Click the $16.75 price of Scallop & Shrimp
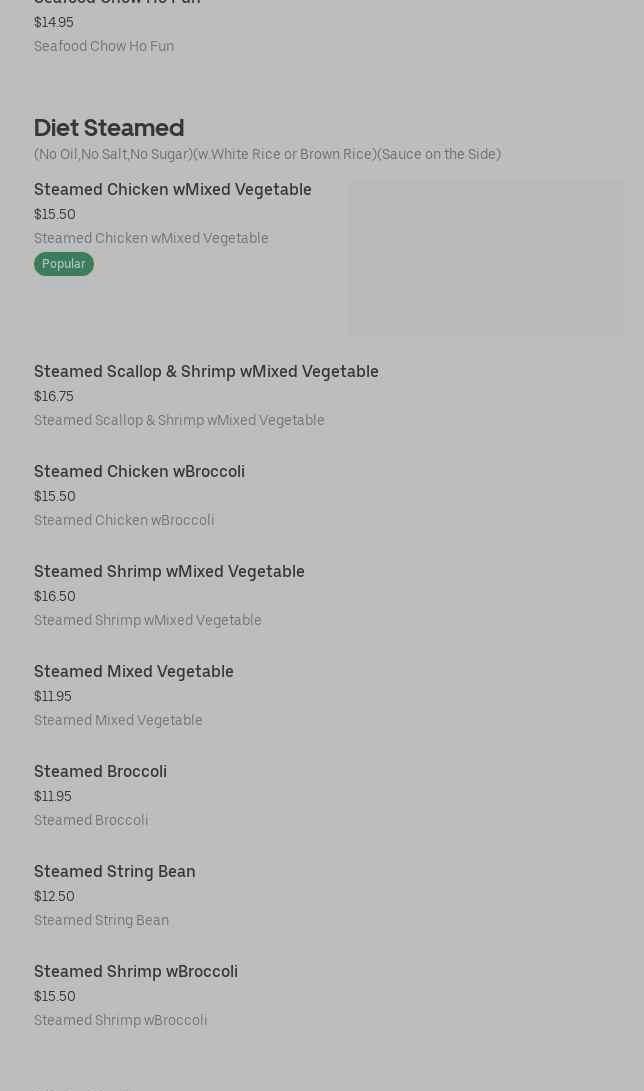The image size is (644, 1091). pyautogui.click(x=54, y=397)
